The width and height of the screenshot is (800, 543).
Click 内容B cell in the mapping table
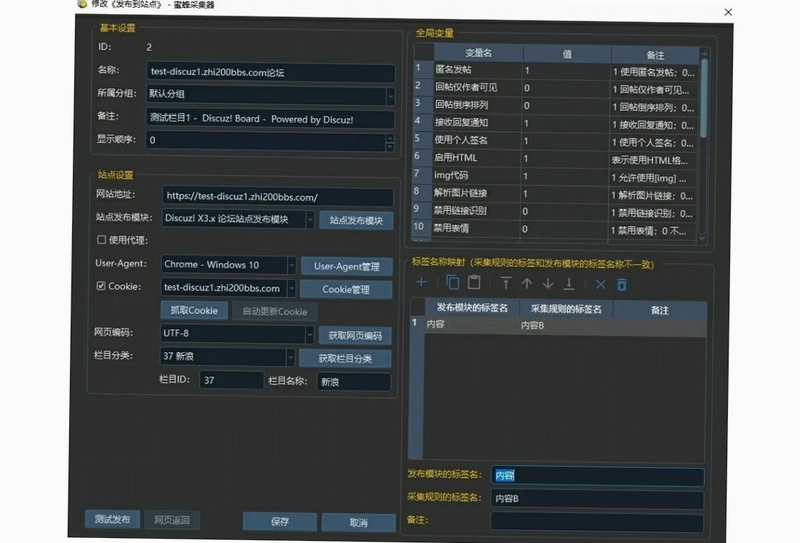(x=566, y=325)
